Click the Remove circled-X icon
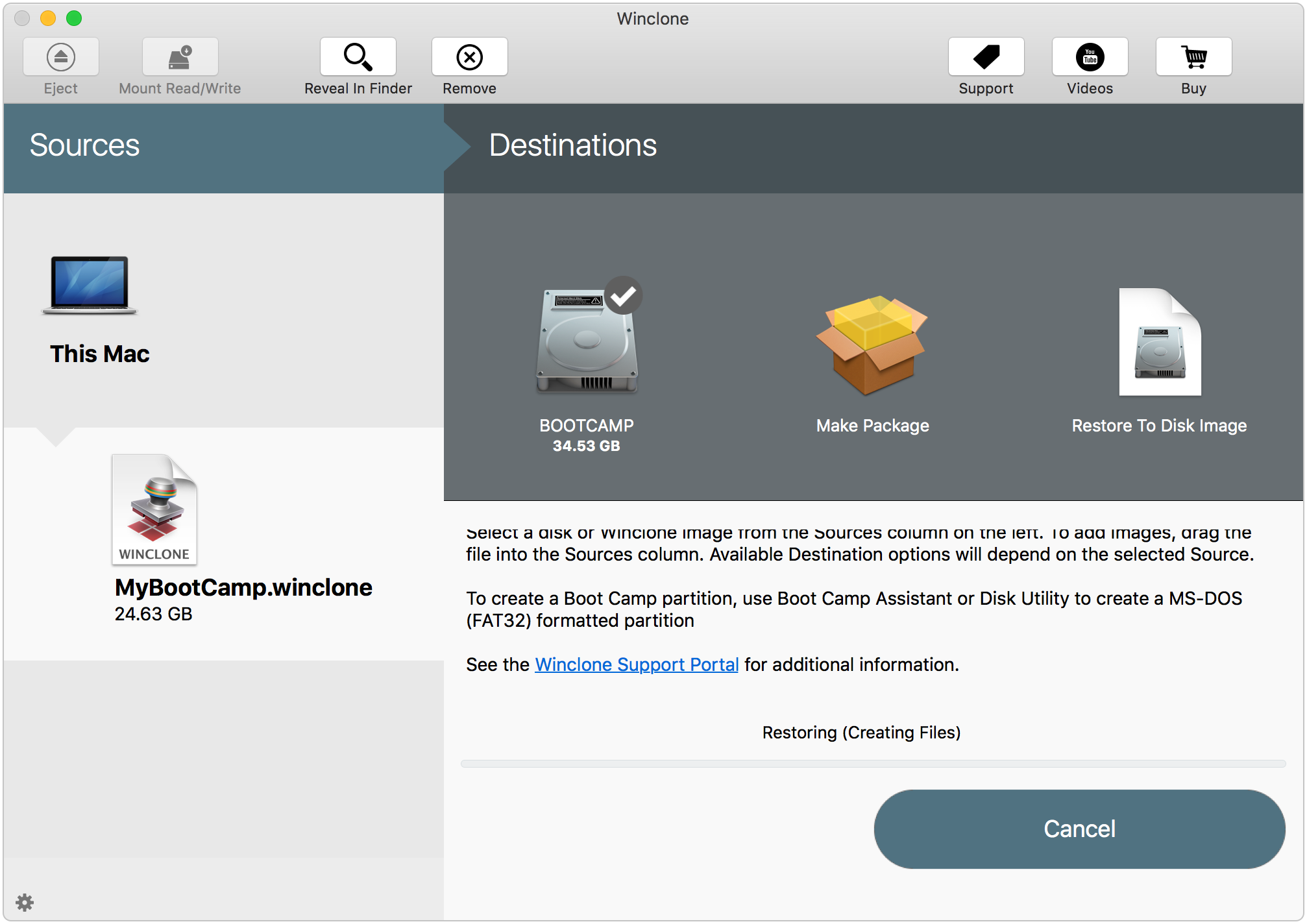 470,57
